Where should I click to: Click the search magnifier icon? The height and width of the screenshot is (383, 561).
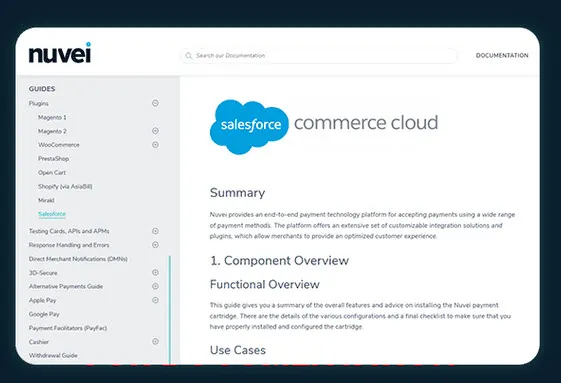pos(189,56)
